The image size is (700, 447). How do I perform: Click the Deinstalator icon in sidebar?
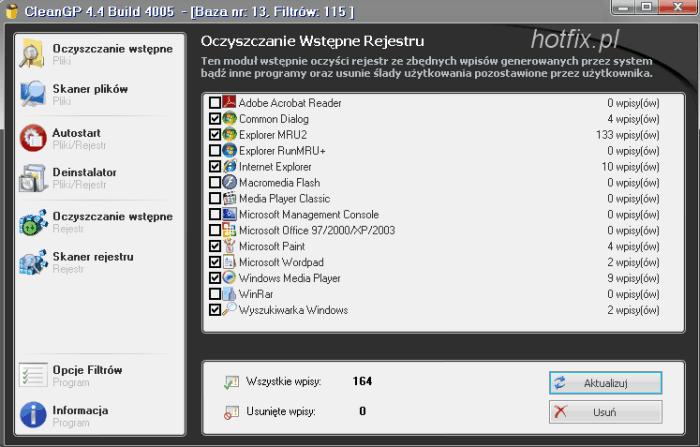33,179
